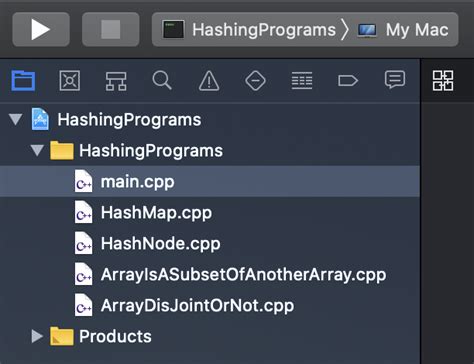
Task: Select the HashingPrograms group folder
Action: (x=210, y=150)
